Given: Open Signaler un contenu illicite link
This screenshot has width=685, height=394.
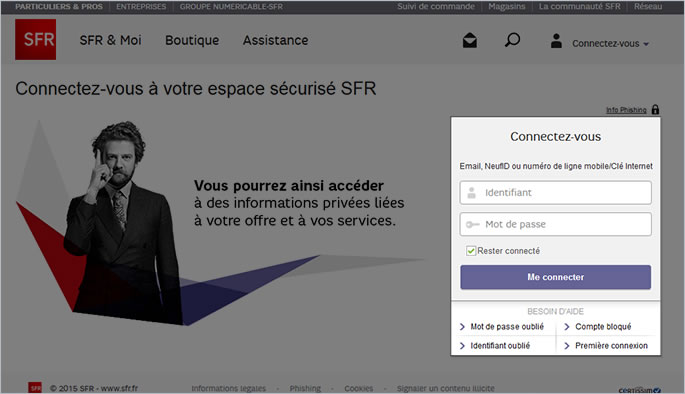Looking at the screenshot, I should tap(446, 388).
